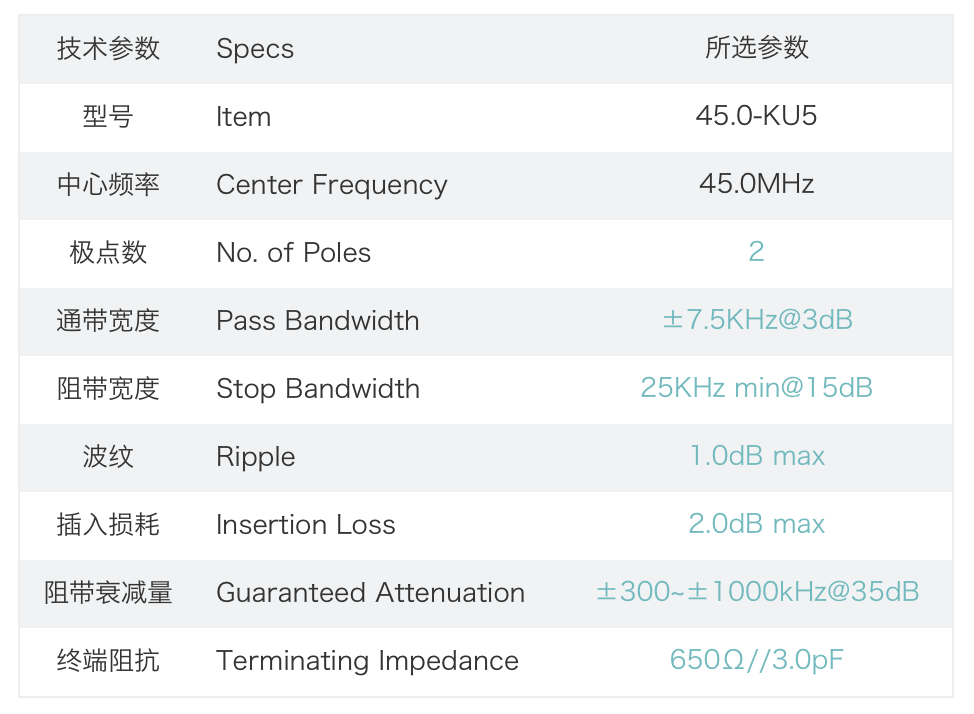The image size is (974, 714).
Task: Select the 2.0dB max insertion loss value
Action: 756,524
